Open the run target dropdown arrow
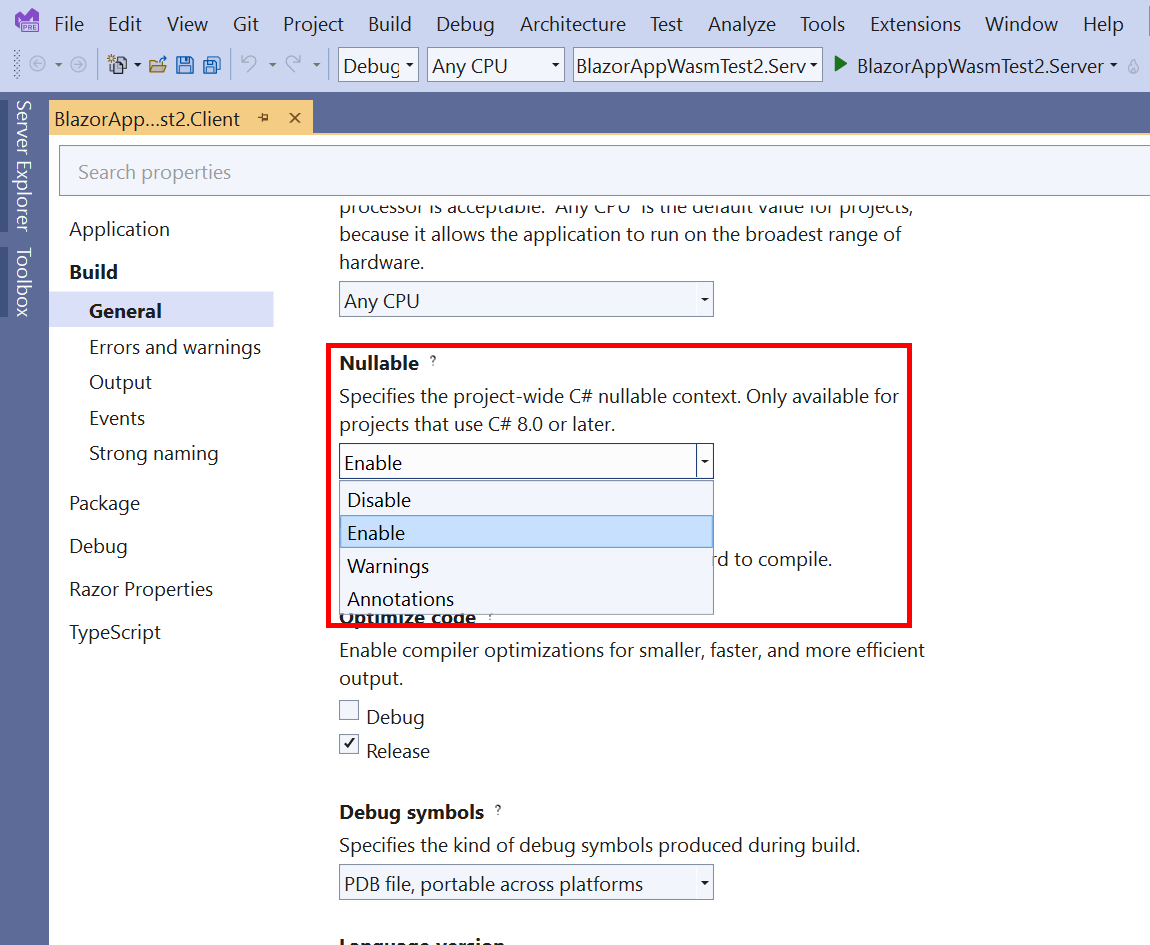 click(1113, 65)
